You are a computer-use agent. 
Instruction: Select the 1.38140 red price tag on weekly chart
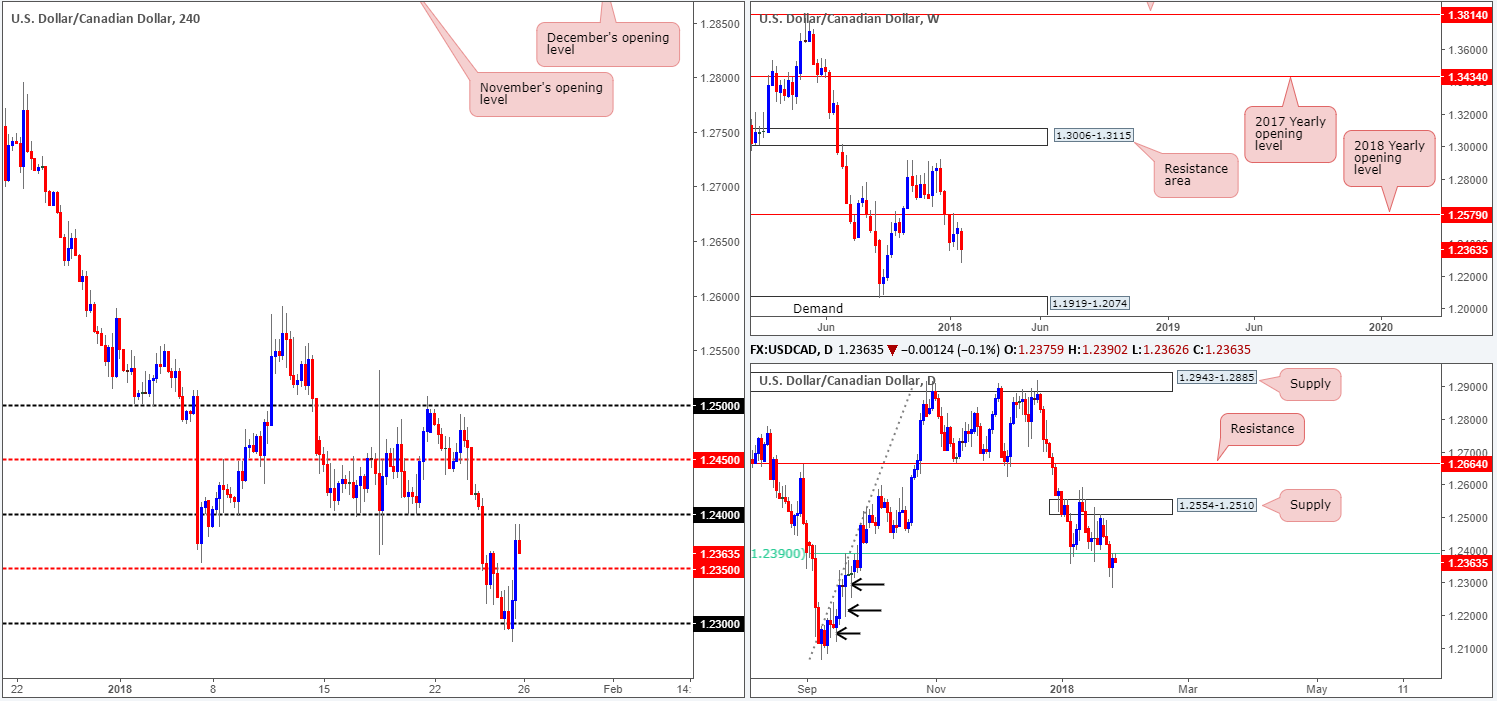click(1467, 15)
